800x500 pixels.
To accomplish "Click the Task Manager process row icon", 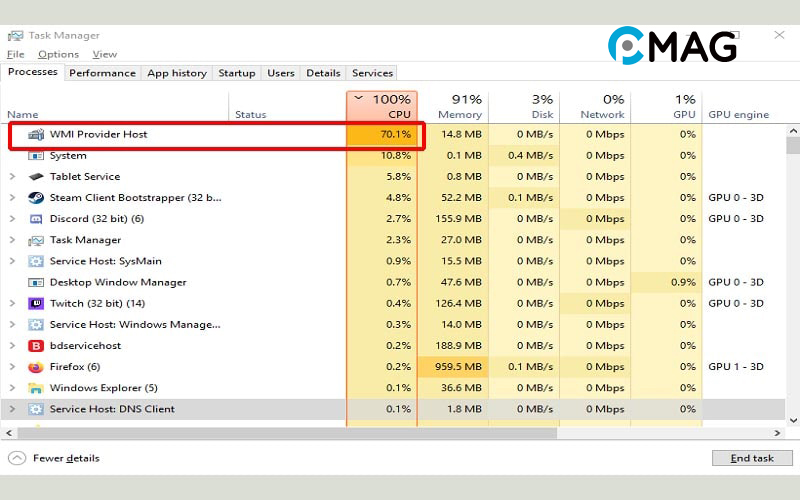I will click(36, 240).
